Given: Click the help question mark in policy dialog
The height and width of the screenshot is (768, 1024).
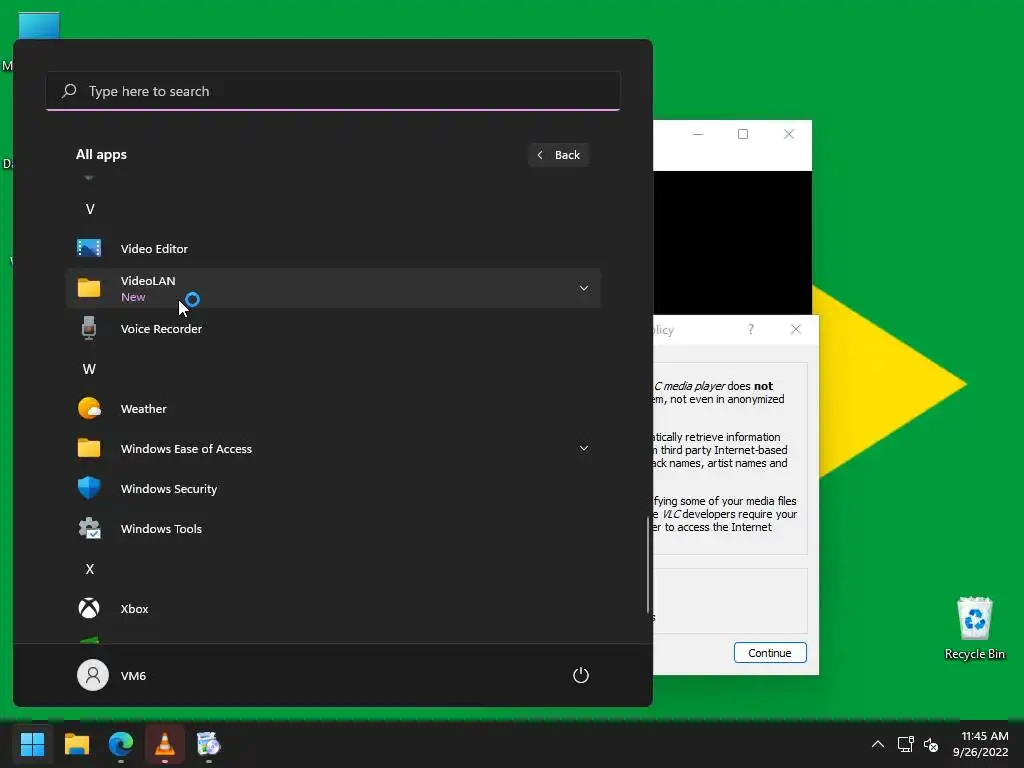Looking at the screenshot, I should click(x=751, y=329).
